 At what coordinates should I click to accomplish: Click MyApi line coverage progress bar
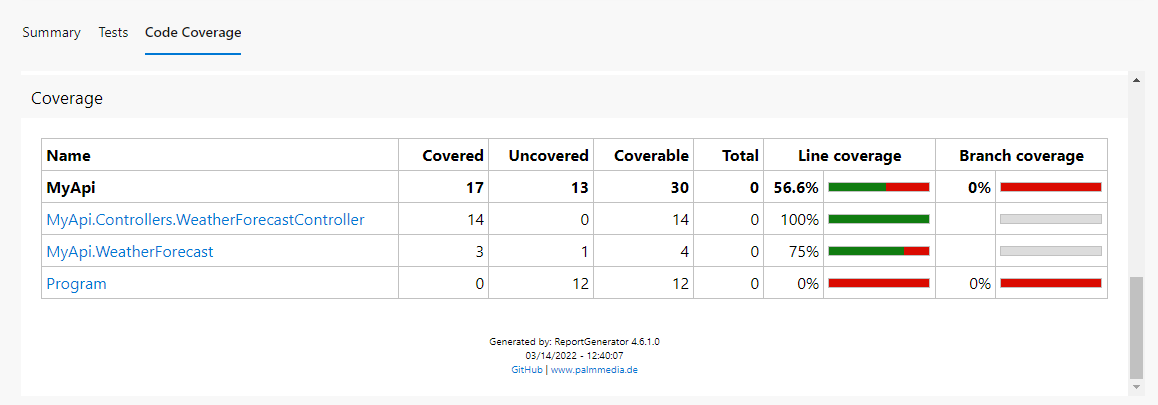879,187
